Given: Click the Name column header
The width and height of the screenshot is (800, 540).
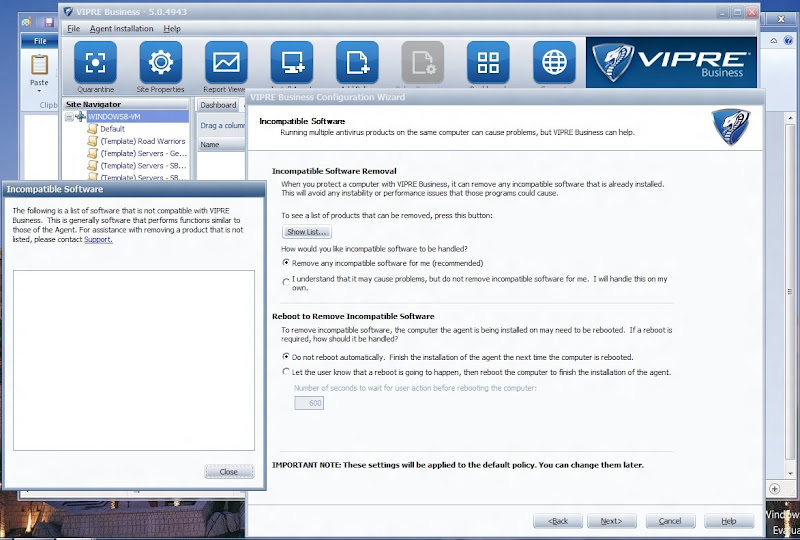Looking at the screenshot, I should click(x=221, y=144).
